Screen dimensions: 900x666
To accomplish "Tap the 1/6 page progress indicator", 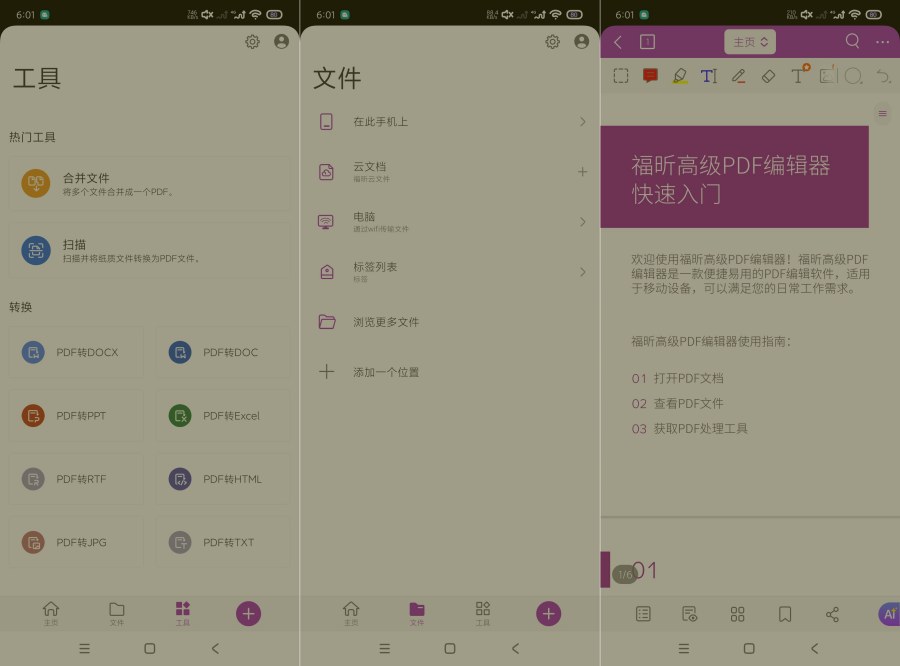I will 624,572.
